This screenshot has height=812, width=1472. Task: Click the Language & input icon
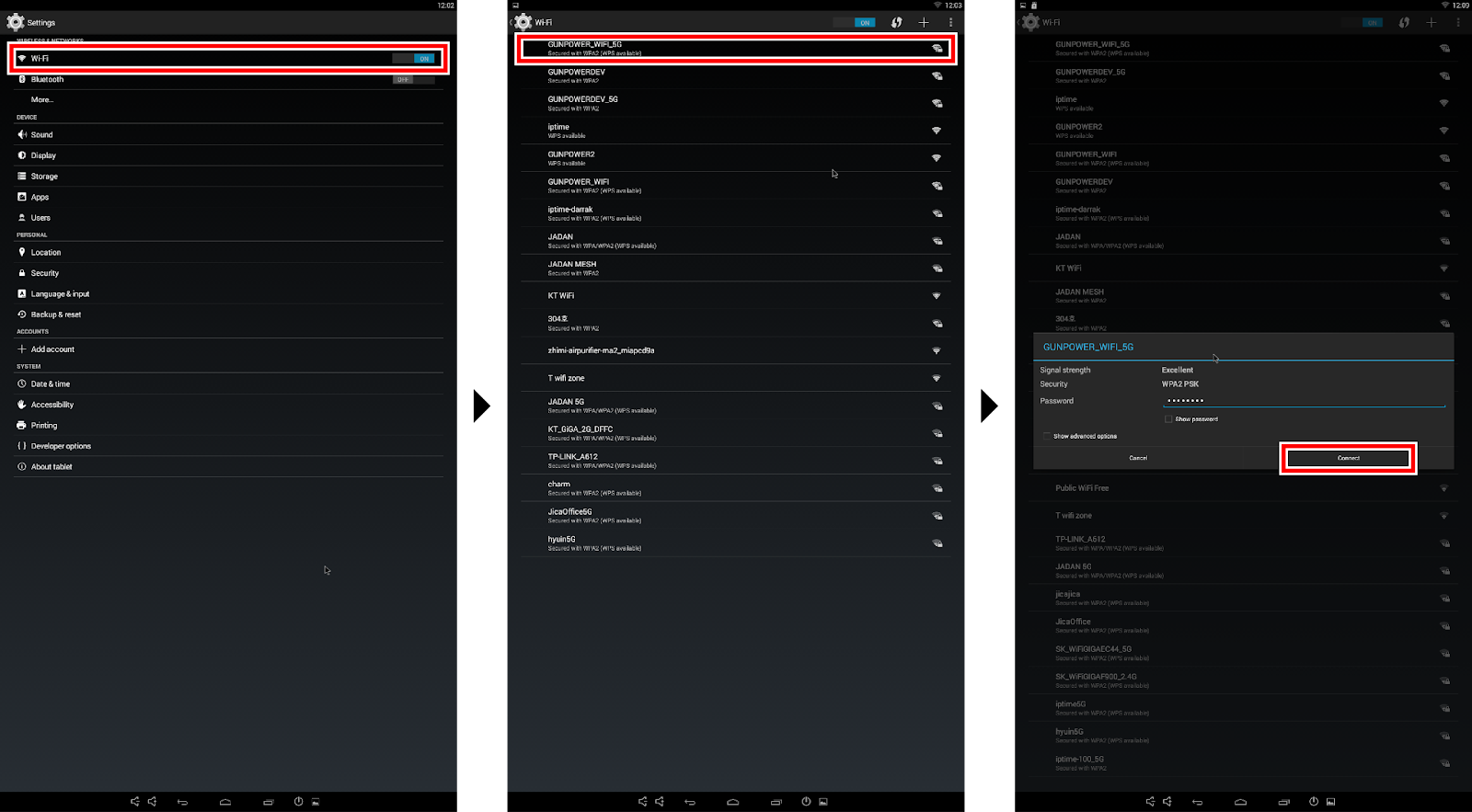click(22, 293)
